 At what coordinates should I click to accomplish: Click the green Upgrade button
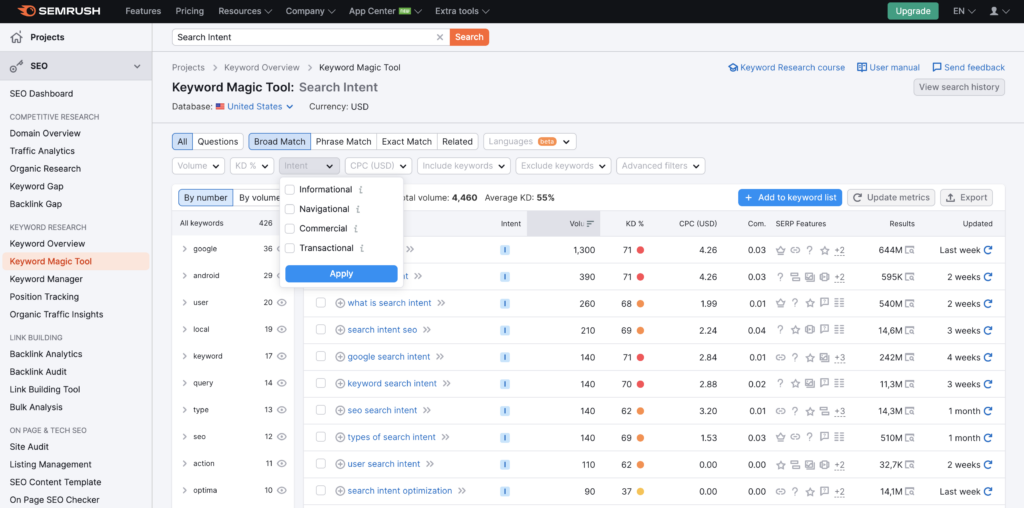point(912,11)
